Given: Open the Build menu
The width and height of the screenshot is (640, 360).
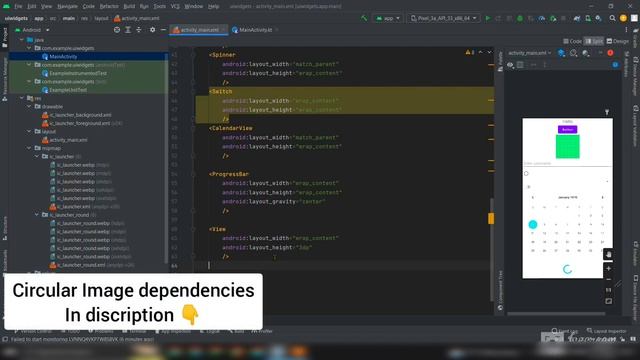Looking at the screenshot, I should click(129, 6).
